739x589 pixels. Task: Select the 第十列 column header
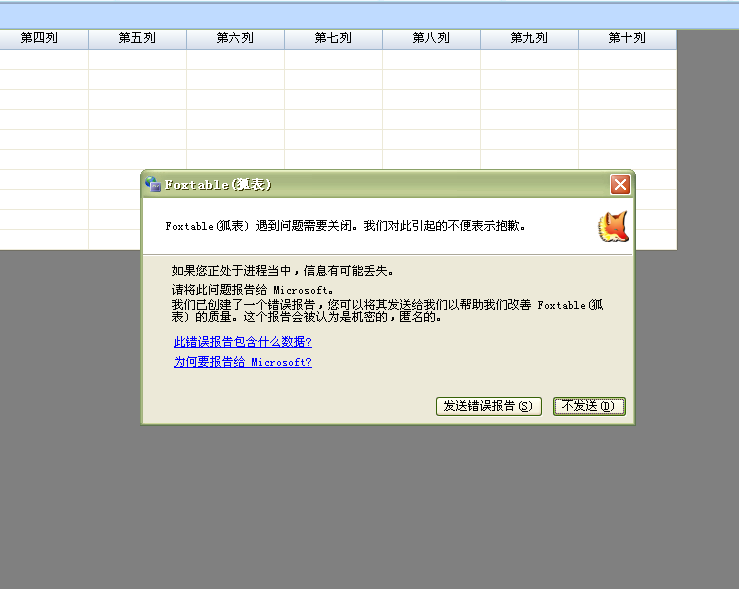coord(627,39)
